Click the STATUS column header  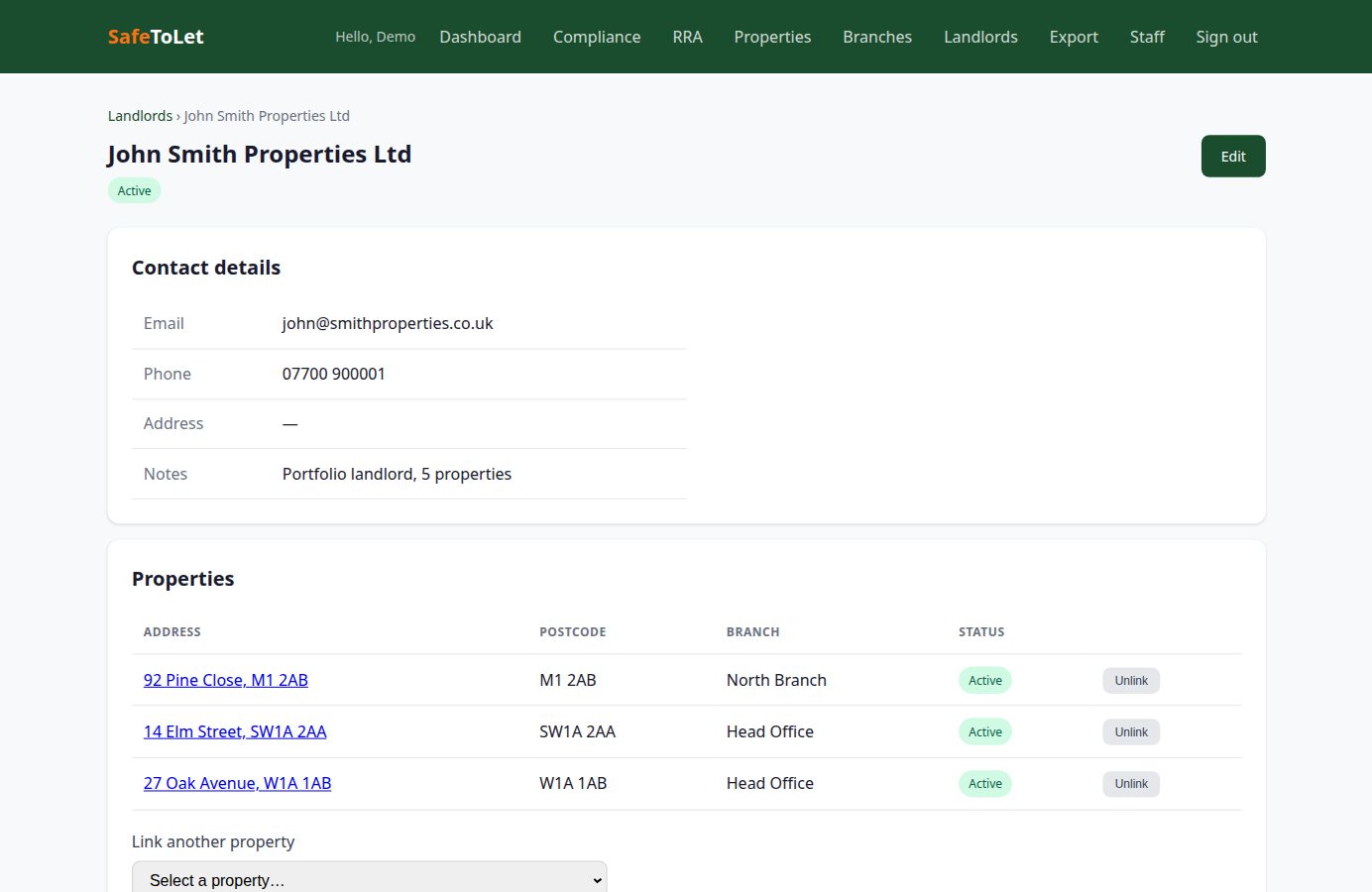pyautogui.click(x=981, y=631)
